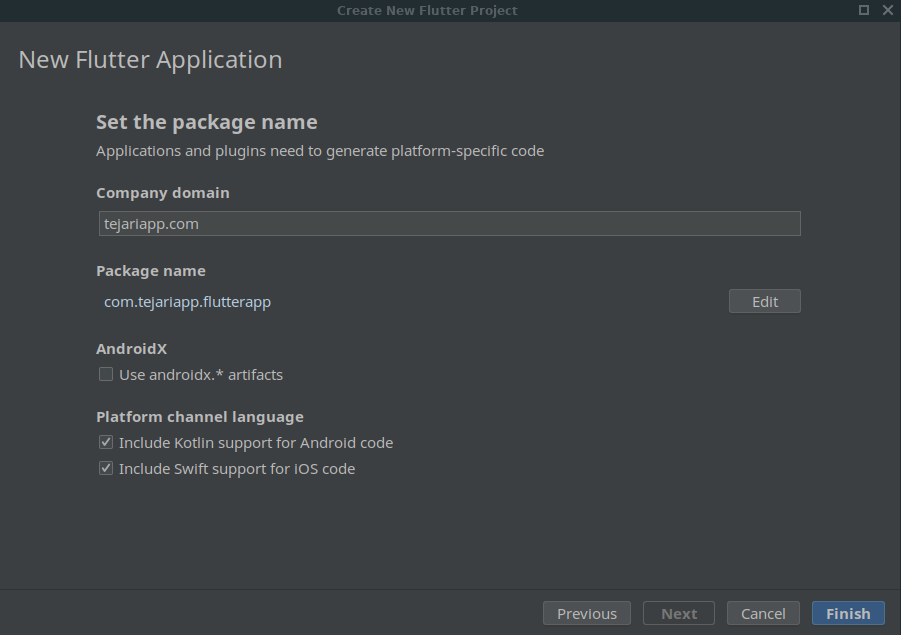Click the greyed-out Next button
The height and width of the screenshot is (635, 901).
tap(679, 613)
